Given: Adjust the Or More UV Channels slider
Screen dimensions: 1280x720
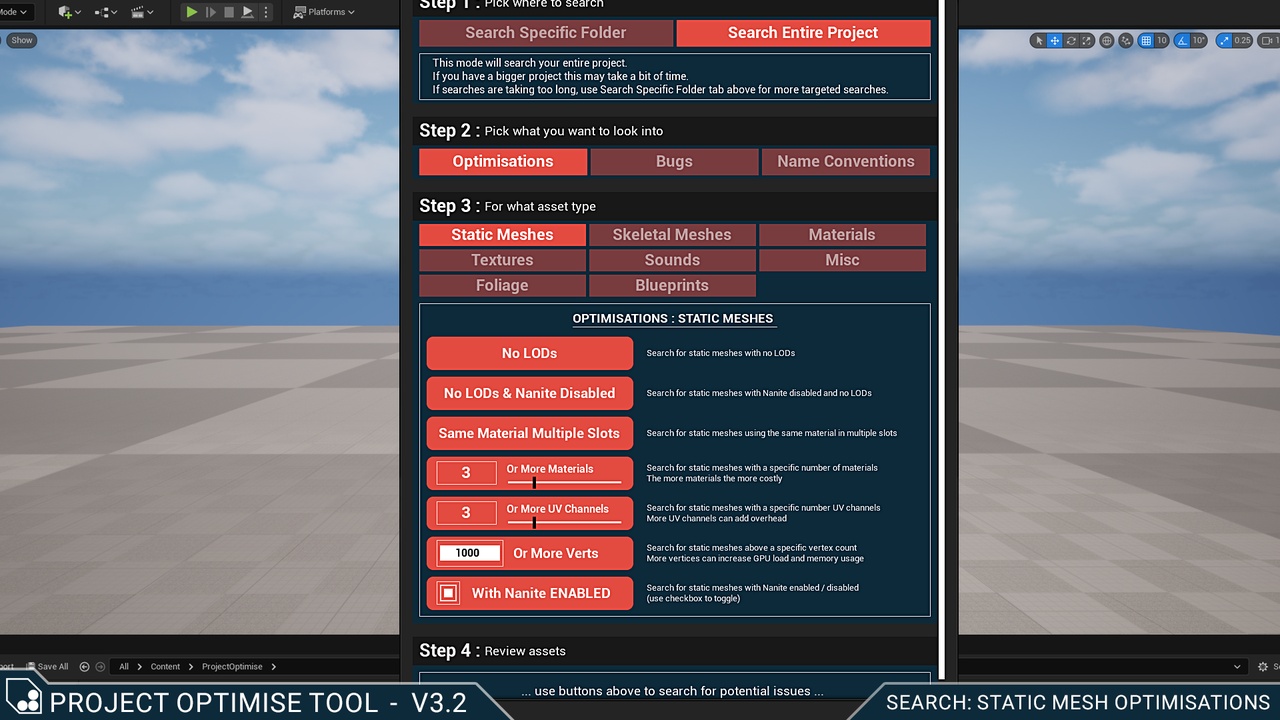Looking at the screenshot, I should [x=564, y=522].
